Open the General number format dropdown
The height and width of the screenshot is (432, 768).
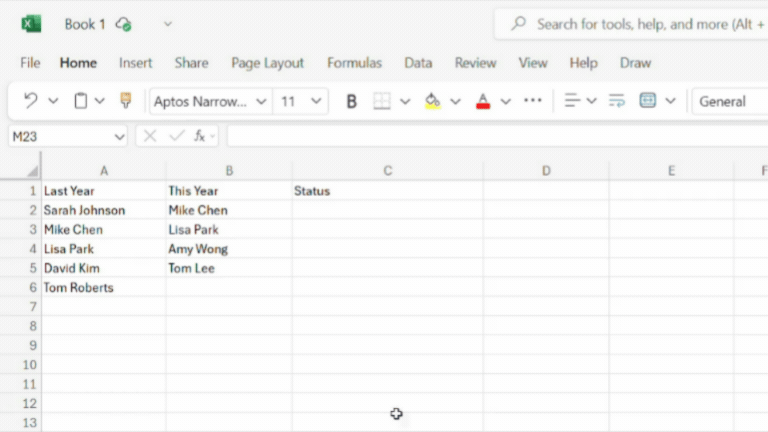tap(730, 101)
